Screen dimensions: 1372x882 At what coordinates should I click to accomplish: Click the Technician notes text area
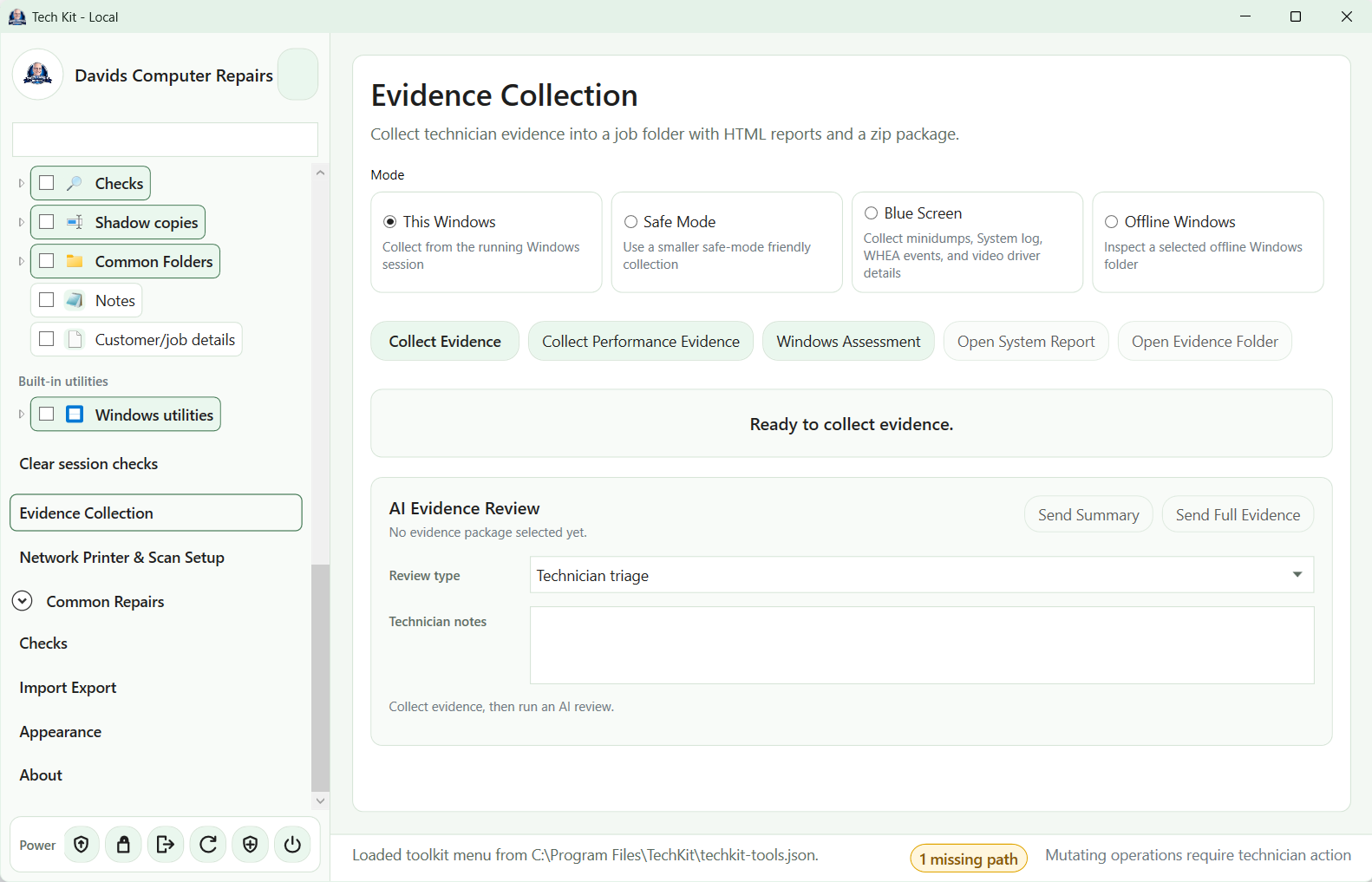click(x=922, y=645)
